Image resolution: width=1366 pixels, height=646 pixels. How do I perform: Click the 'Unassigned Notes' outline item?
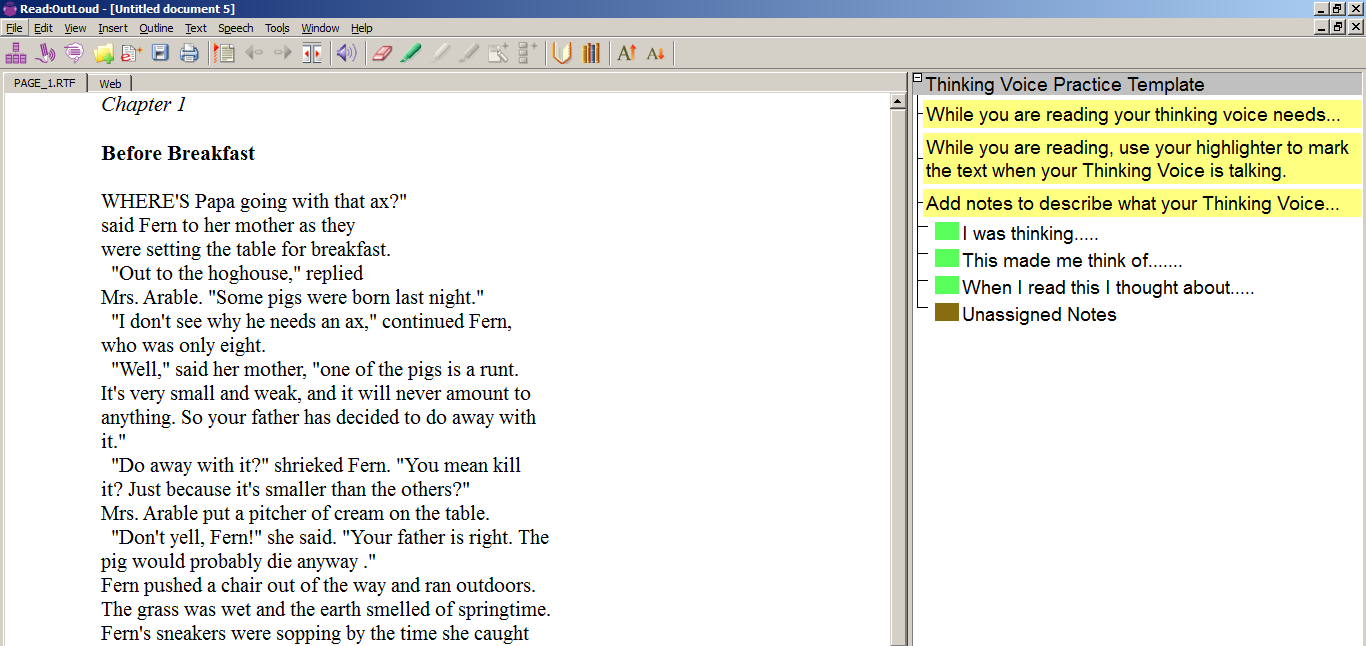[1039, 315]
